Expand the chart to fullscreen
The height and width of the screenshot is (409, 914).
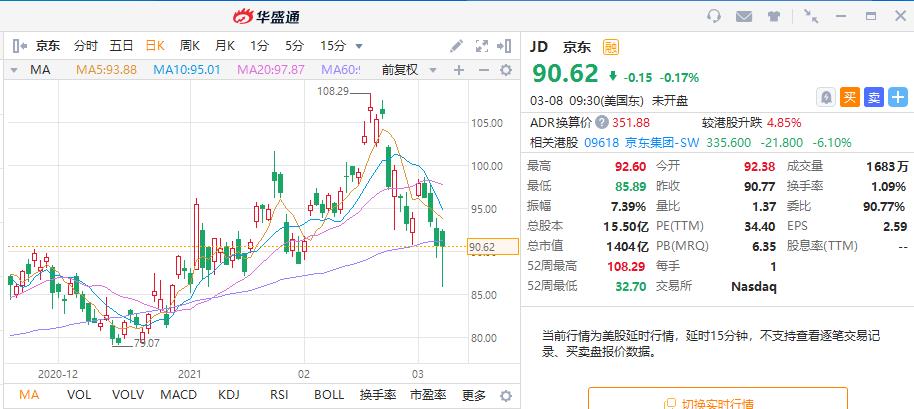pos(482,46)
